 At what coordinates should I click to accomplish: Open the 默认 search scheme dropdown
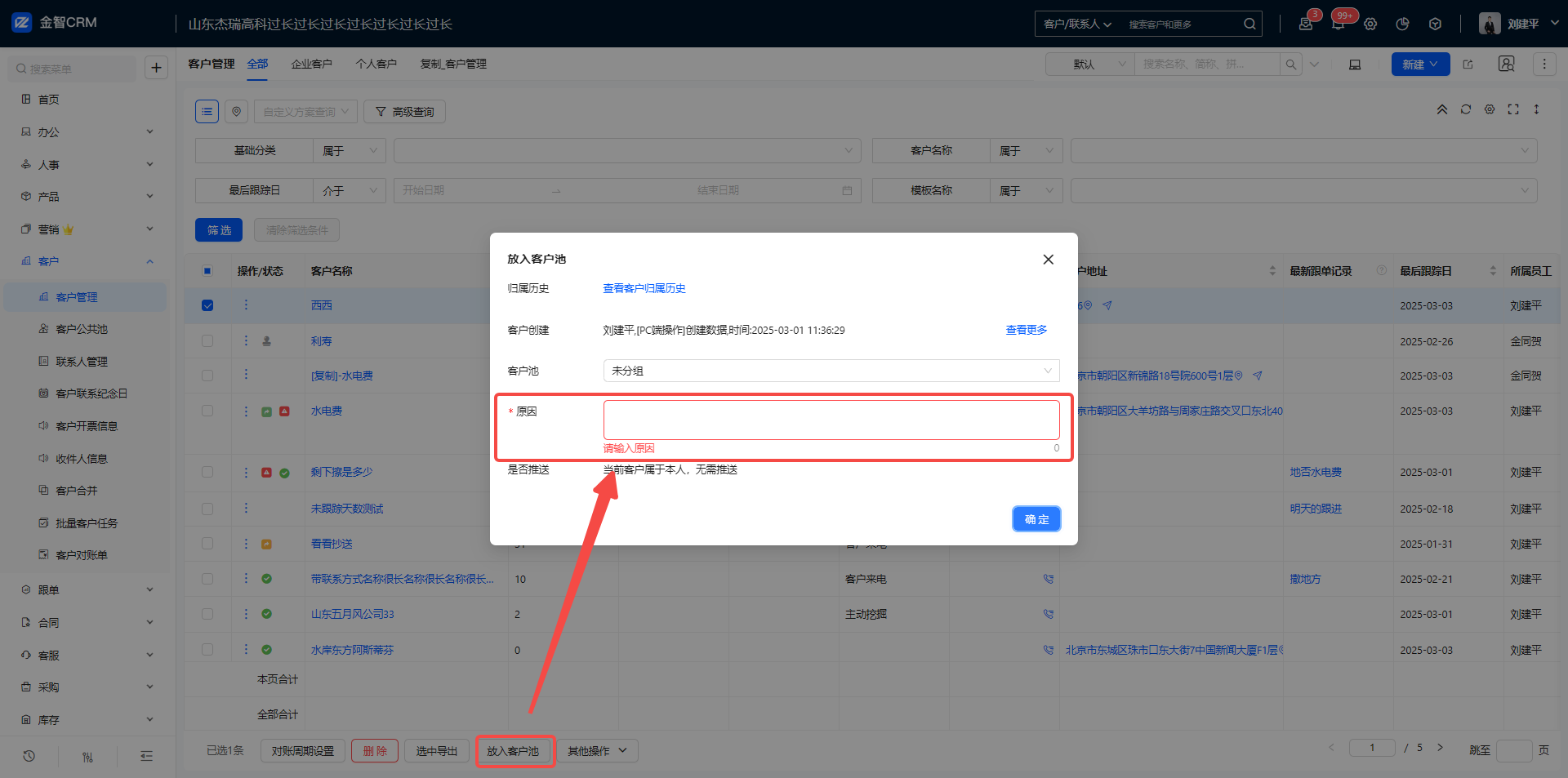pos(1089,64)
